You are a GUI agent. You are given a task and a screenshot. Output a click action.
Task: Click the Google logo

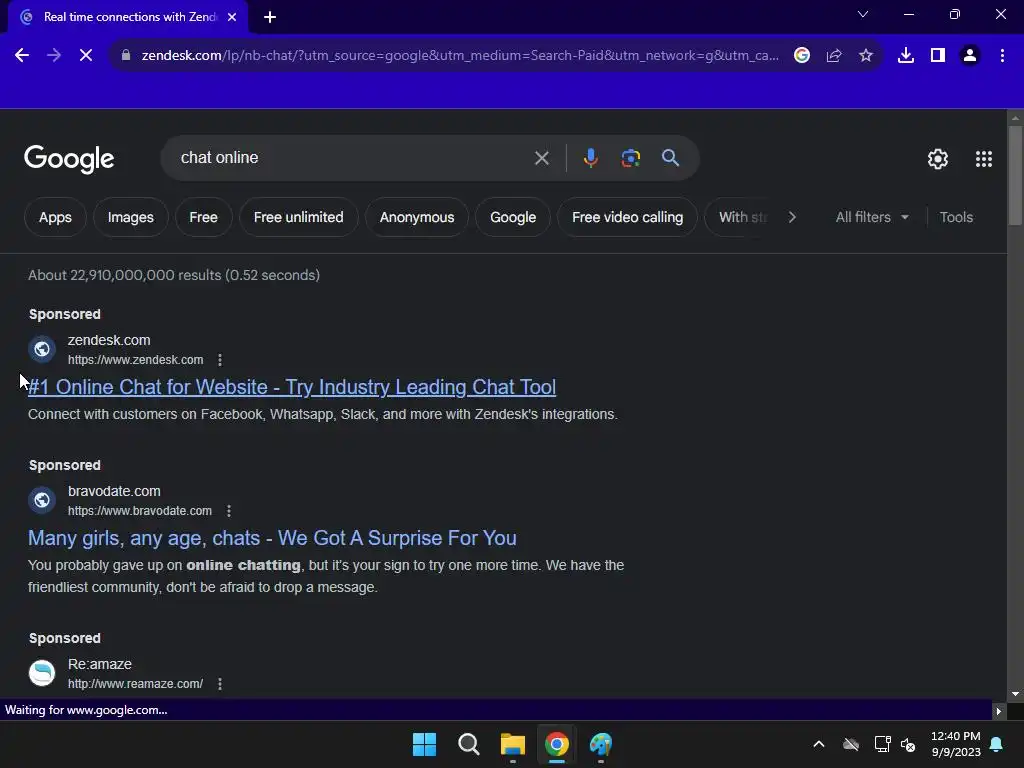coord(69,159)
